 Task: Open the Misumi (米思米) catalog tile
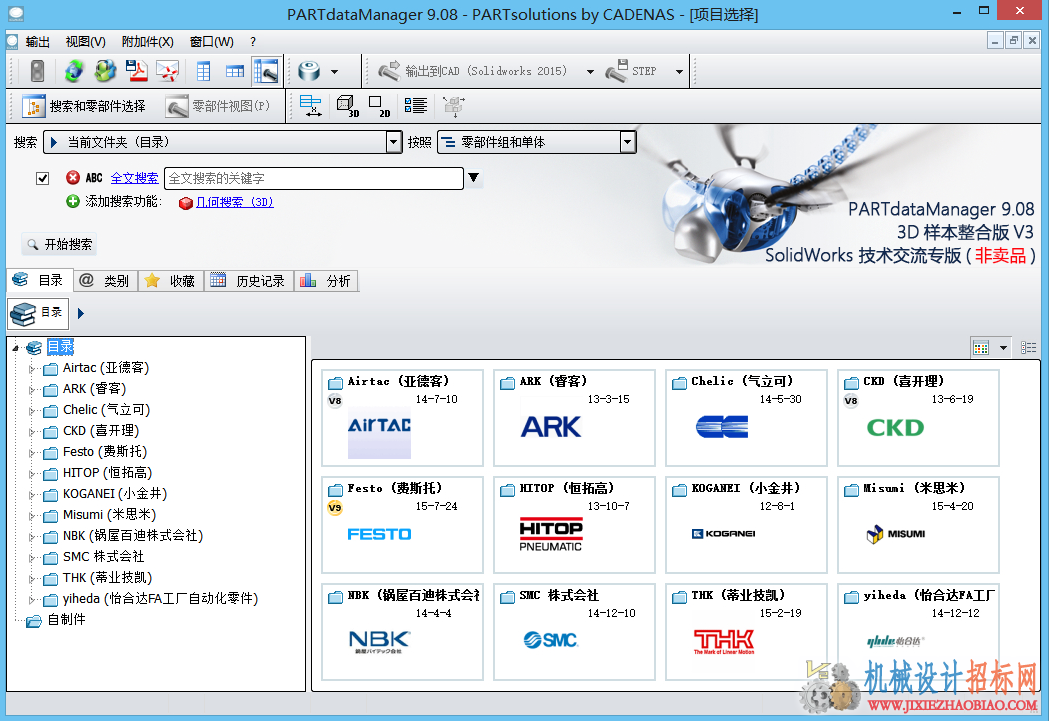click(918, 524)
